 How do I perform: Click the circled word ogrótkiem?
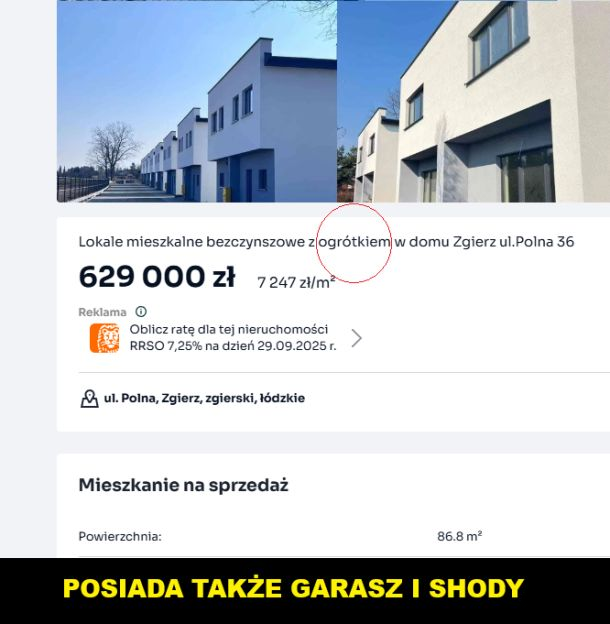355,242
